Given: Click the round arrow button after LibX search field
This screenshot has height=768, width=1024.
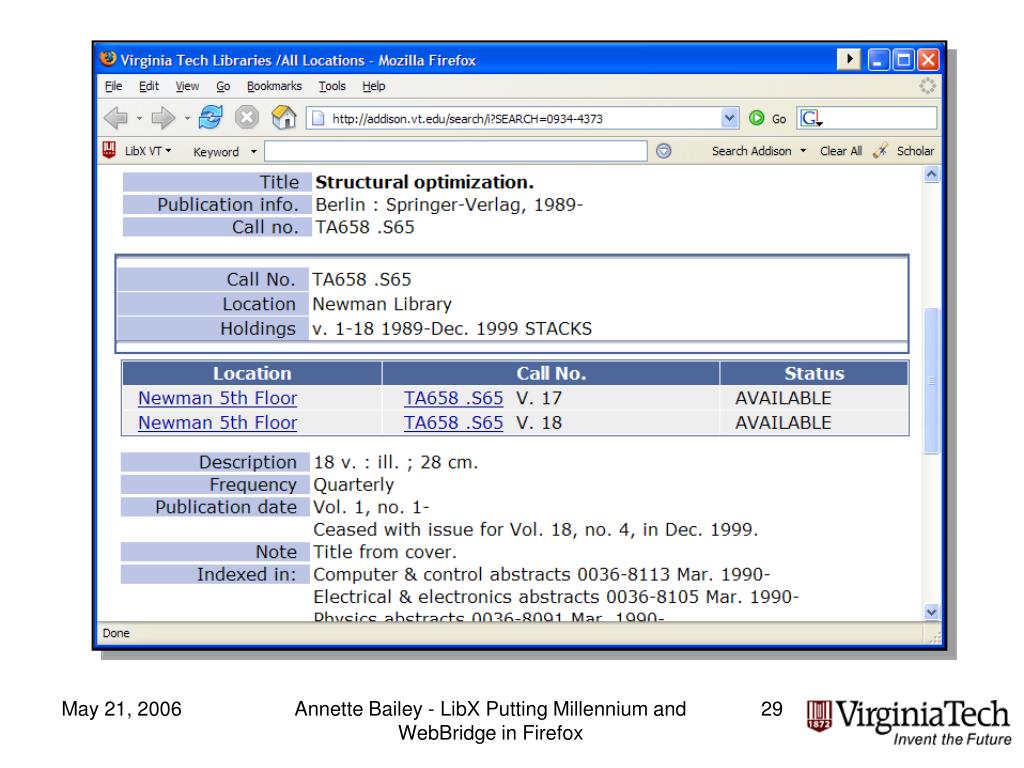Looking at the screenshot, I should pyautogui.click(x=664, y=151).
